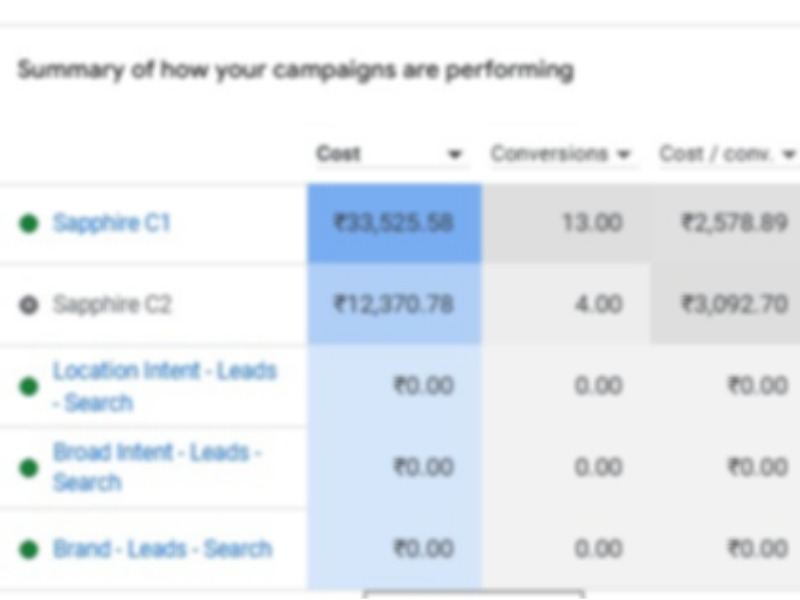
Task: Click the Location Intent campaign status dot
Action: click(x=29, y=387)
